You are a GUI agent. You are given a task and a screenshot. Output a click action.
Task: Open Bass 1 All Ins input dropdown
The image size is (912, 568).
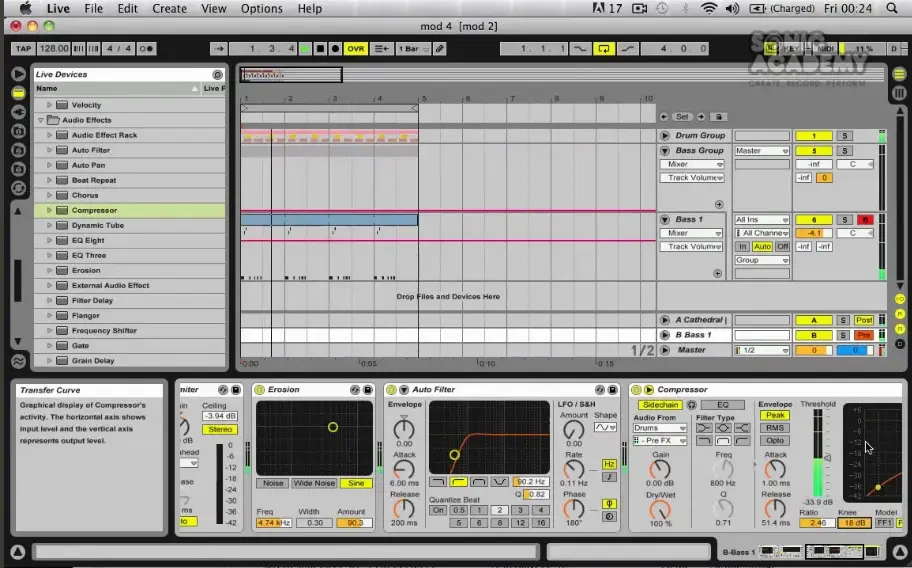pyautogui.click(x=761, y=220)
